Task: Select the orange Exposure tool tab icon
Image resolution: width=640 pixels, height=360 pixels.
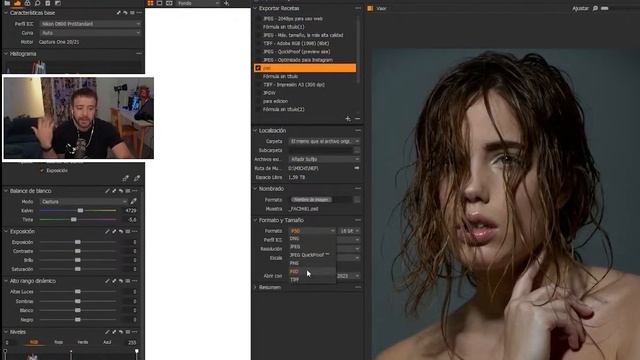Action: pyautogui.click(x=18, y=3)
